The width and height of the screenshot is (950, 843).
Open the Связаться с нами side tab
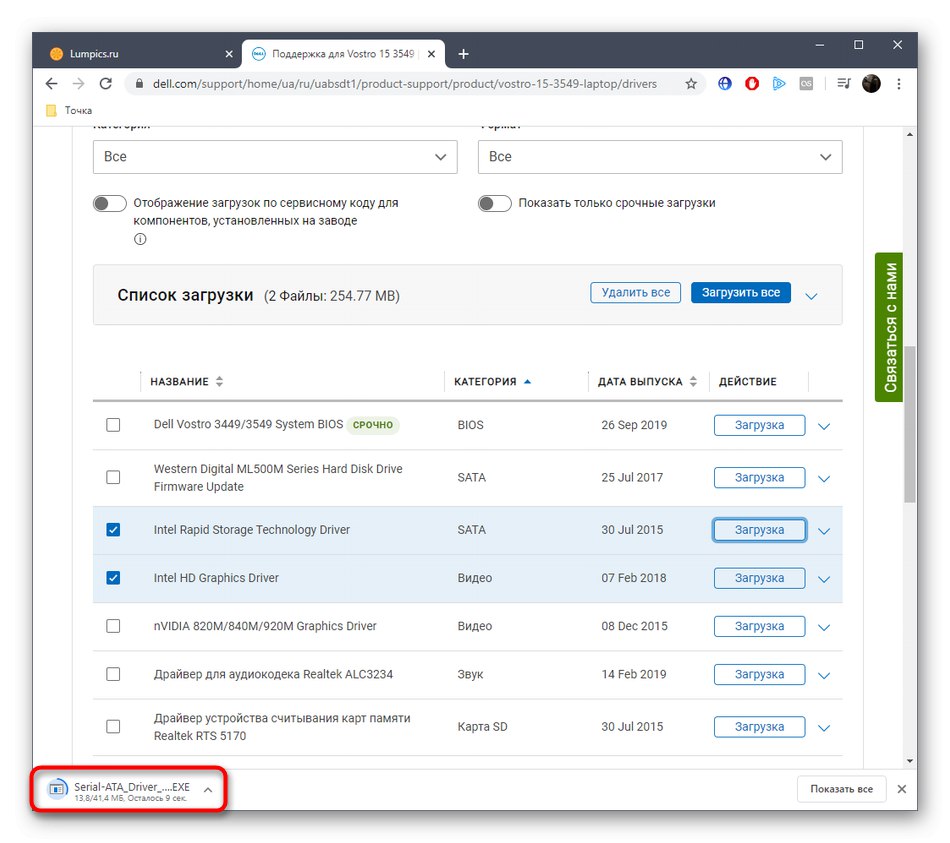pyautogui.click(x=889, y=327)
